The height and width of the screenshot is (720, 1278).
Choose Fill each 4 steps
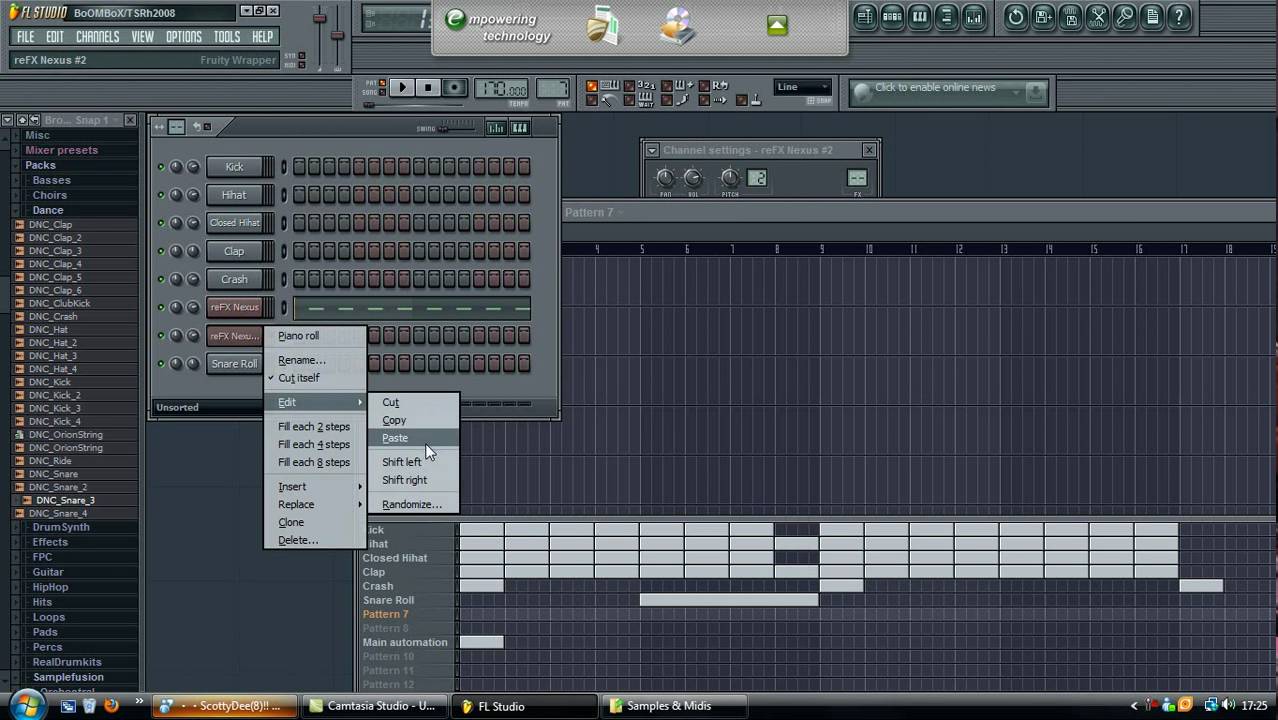coord(314,445)
